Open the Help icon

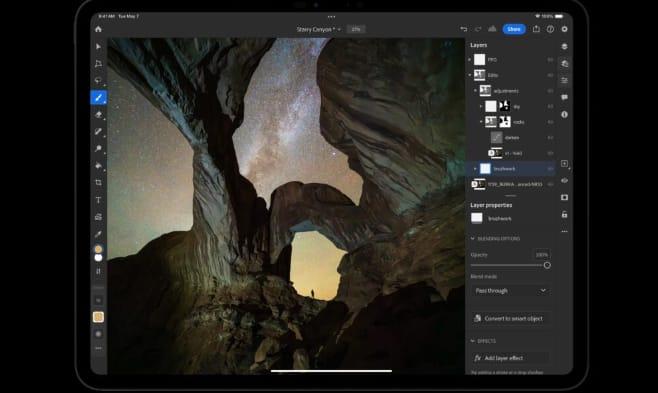coord(550,29)
